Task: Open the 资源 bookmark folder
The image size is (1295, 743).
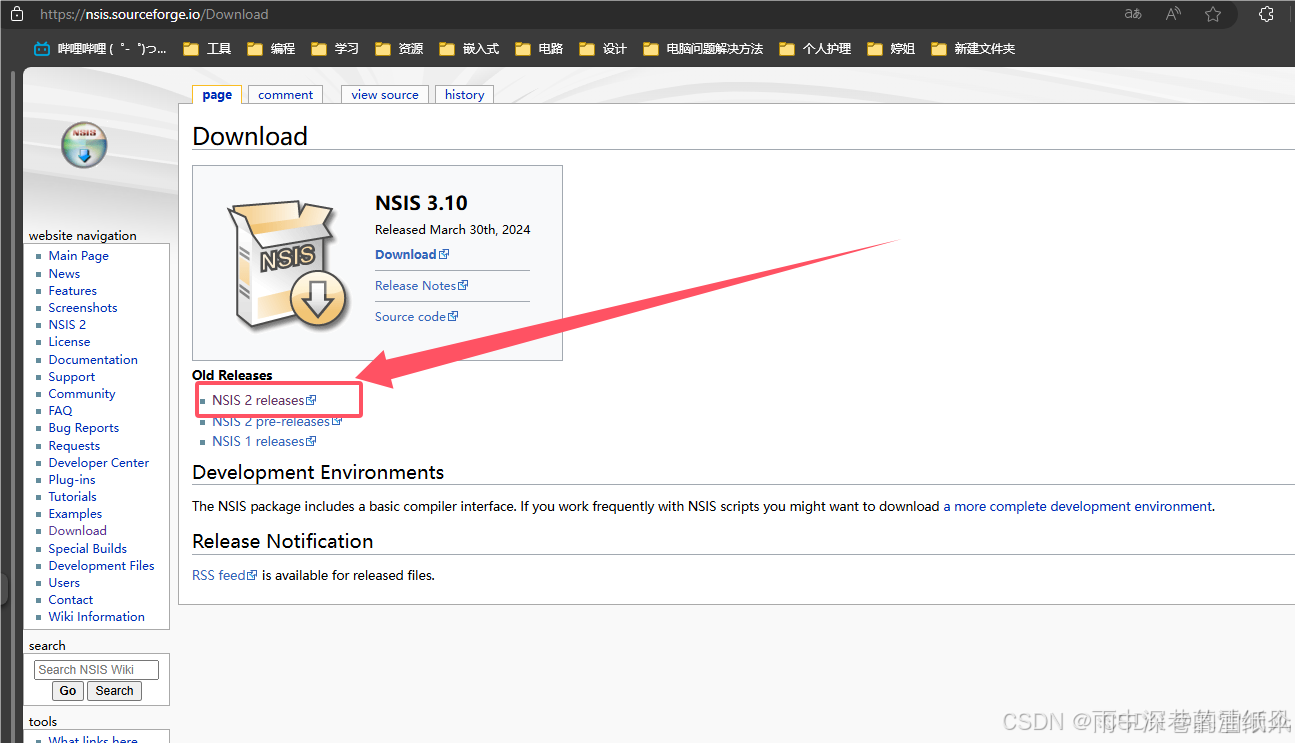Action: point(399,48)
